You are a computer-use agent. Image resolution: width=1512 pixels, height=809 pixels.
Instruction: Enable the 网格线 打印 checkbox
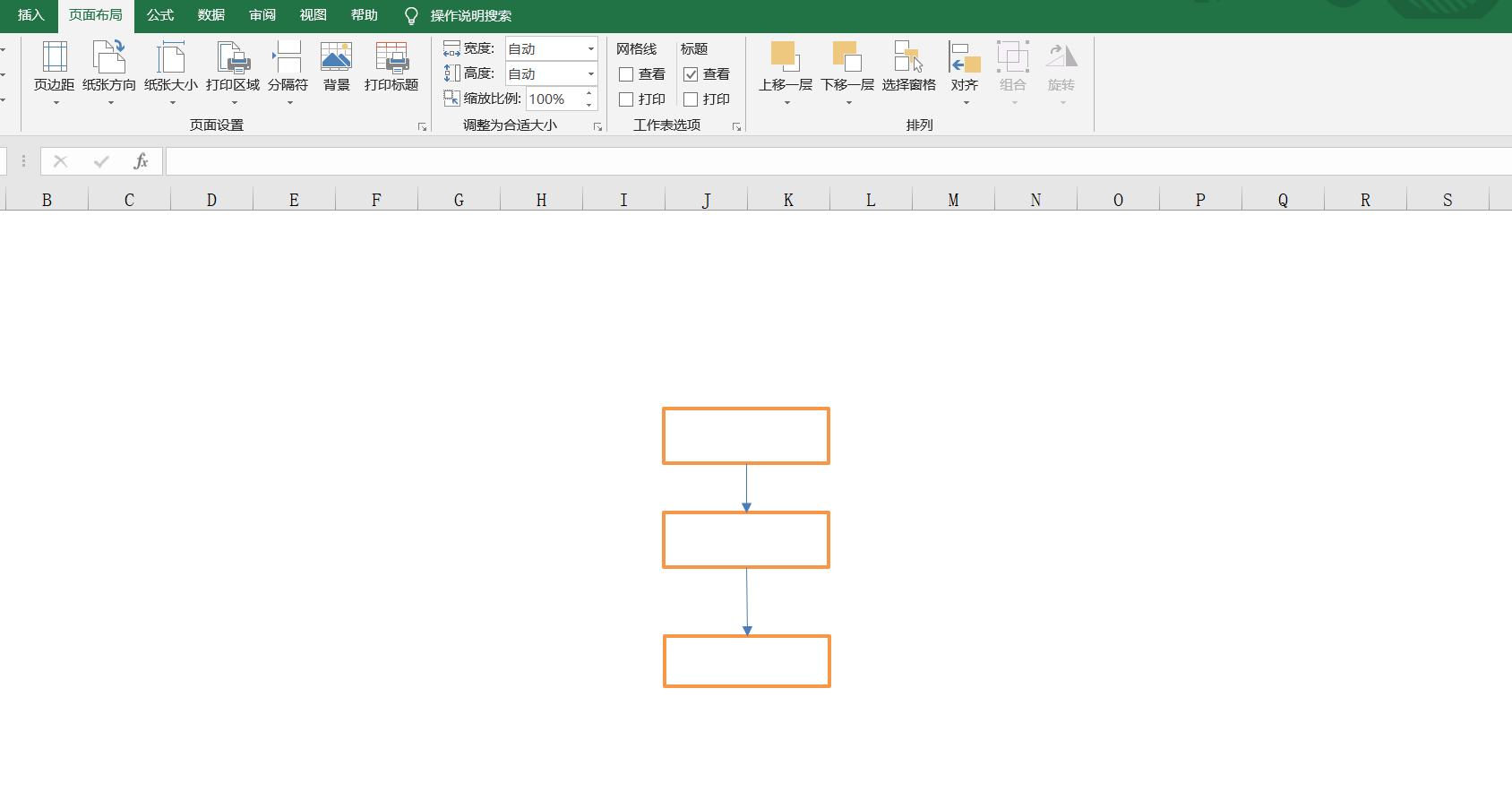point(626,99)
